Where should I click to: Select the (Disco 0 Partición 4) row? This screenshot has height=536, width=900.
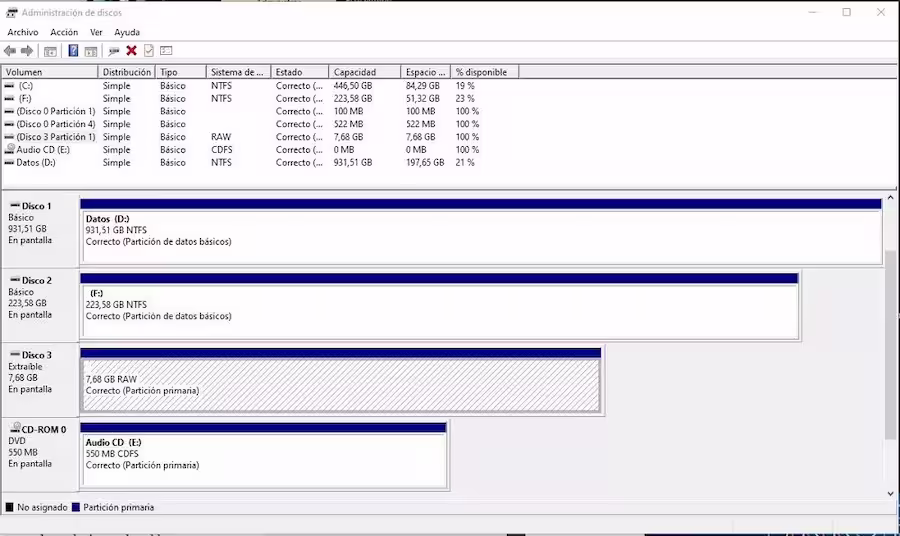click(261, 124)
